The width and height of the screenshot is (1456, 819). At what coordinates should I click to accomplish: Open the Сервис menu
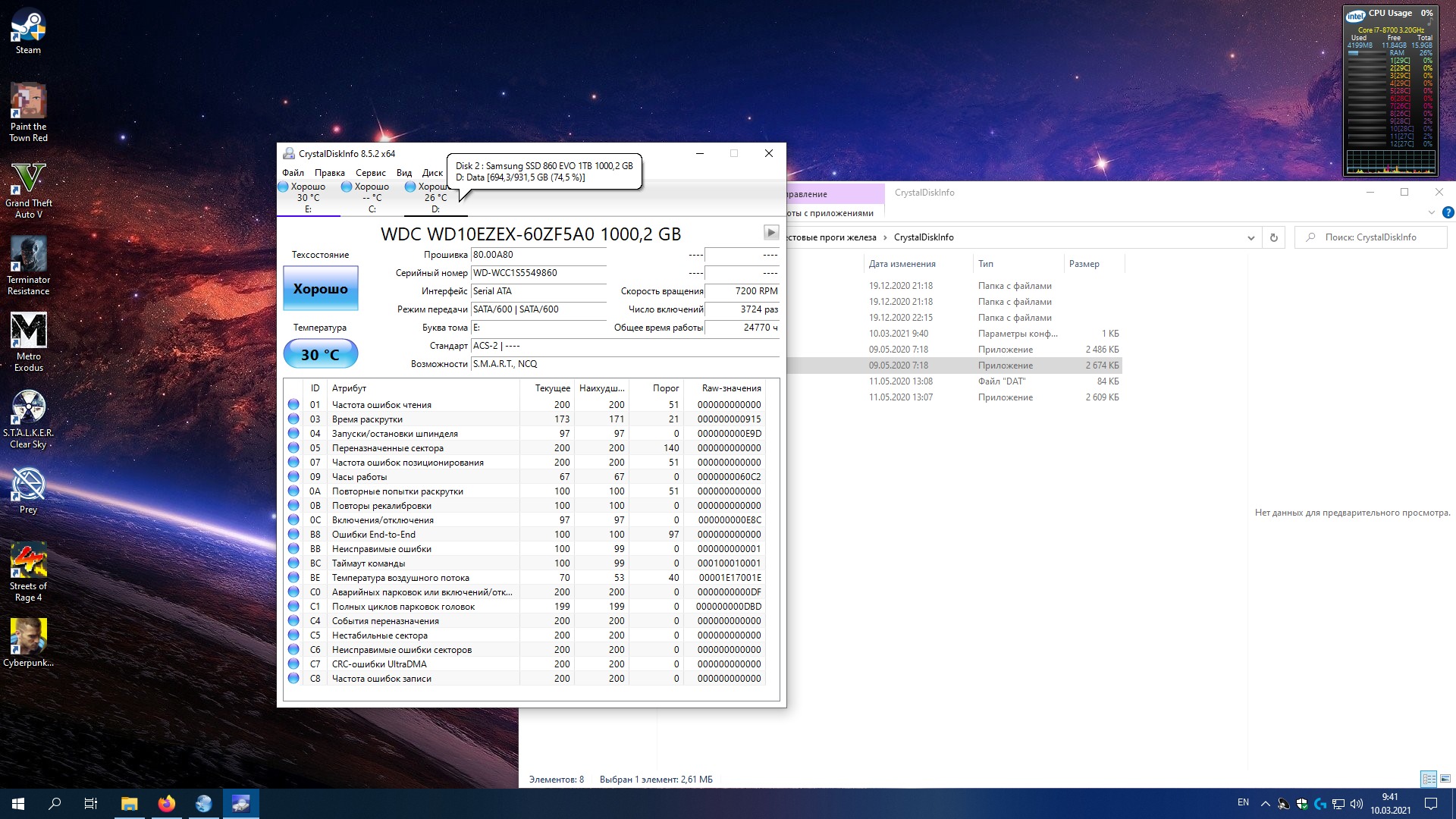[x=370, y=173]
